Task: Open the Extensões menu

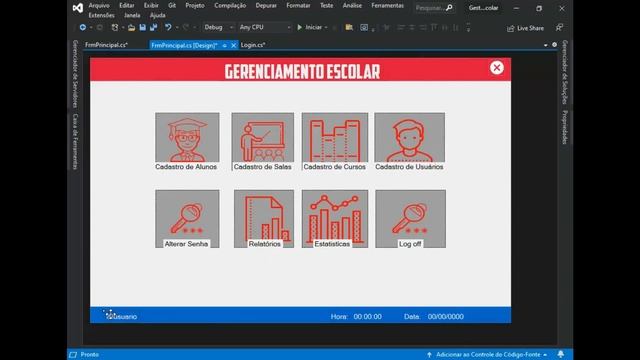Action: 101,16
